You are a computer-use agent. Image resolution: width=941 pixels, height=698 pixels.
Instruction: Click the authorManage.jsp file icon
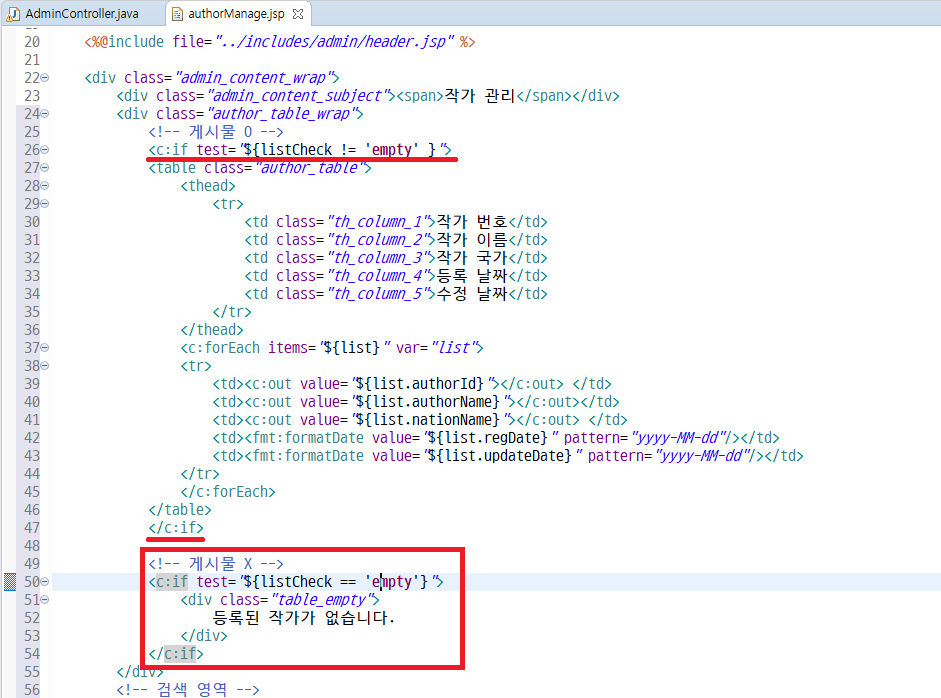coord(177,14)
